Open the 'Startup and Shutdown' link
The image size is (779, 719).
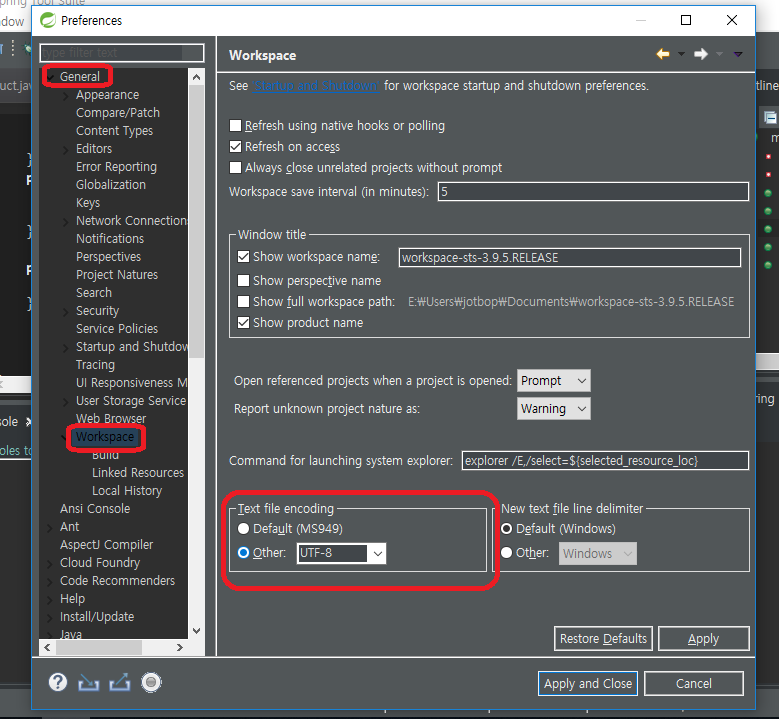(x=316, y=85)
